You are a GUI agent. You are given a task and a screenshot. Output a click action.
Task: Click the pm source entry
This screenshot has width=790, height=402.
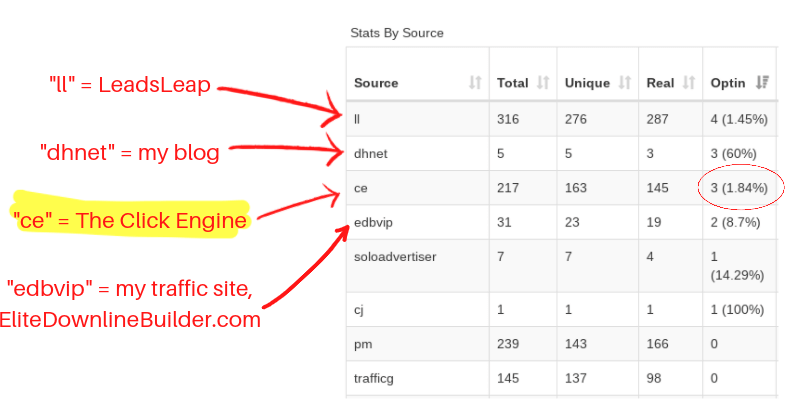(x=363, y=345)
